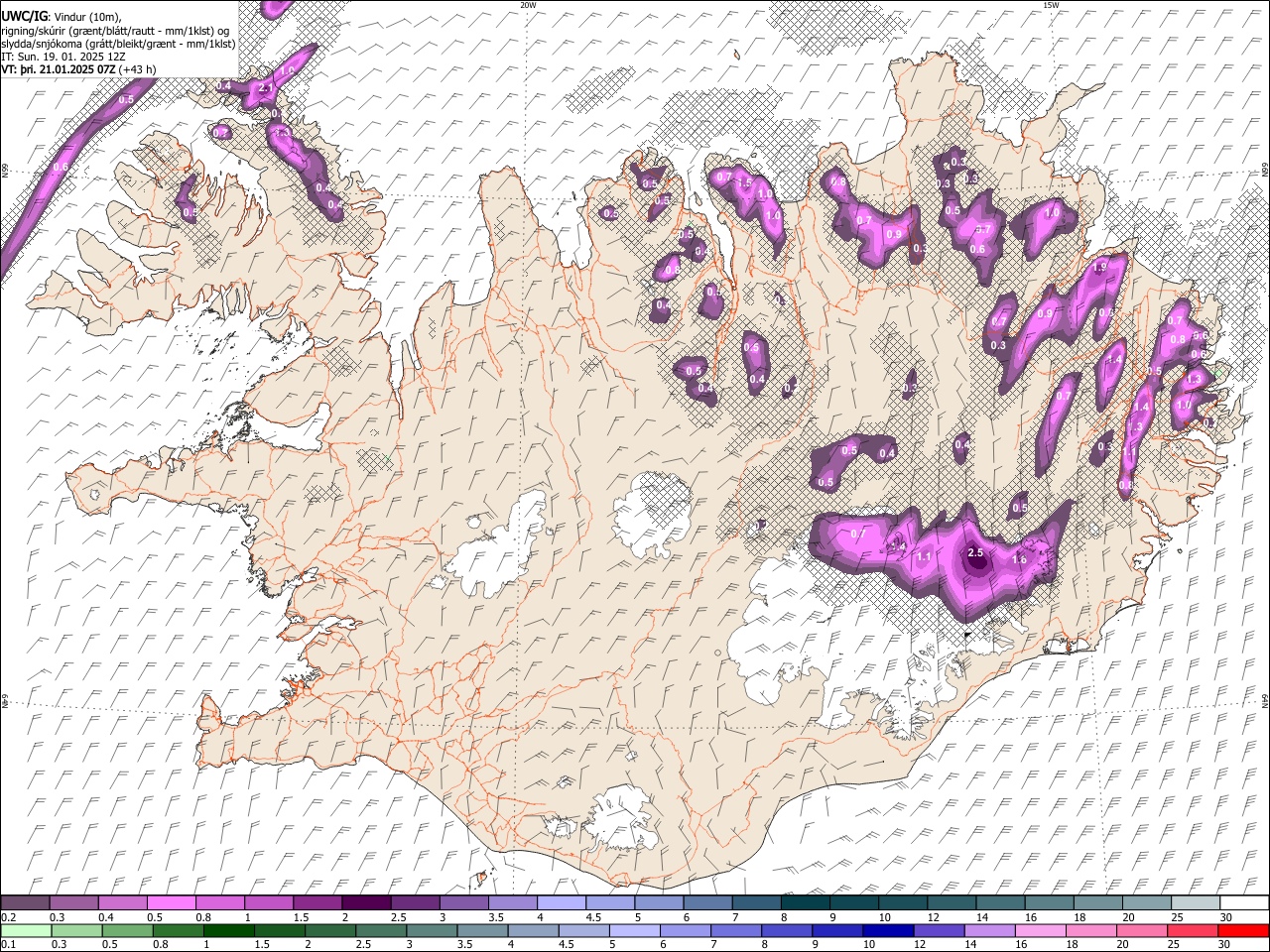Click the '1.6' precipitation value on the map
The height and width of the screenshot is (952, 1270).
click(1019, 560)
